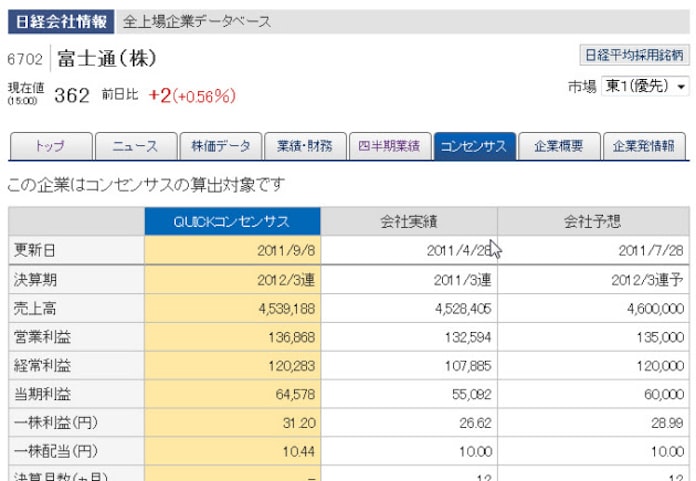
Task: Click the change value +2(+0.56%)
Action: [192, 95]
